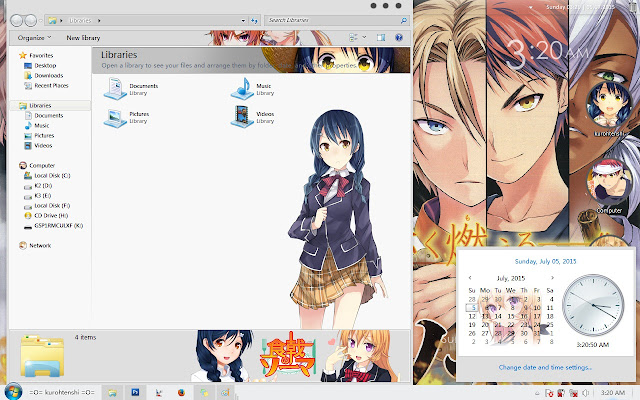Image resolution: width=640 pixels, height=400 pixels.
Task: Select Pictures under Libraries tree
Action: click(39, 136)
